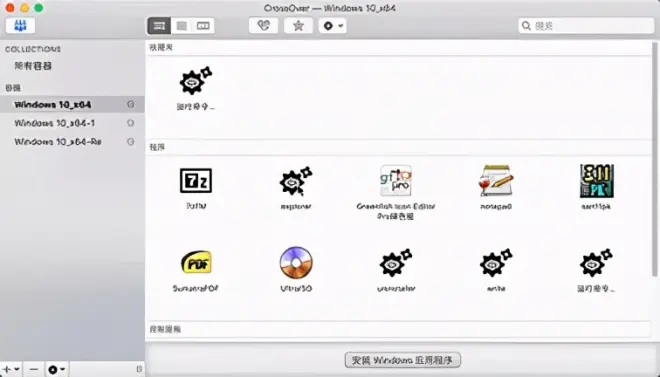This screenshot has width=660, height=377.
Task: Open the gear actions dropdown in toolbar
Action: 333,26
